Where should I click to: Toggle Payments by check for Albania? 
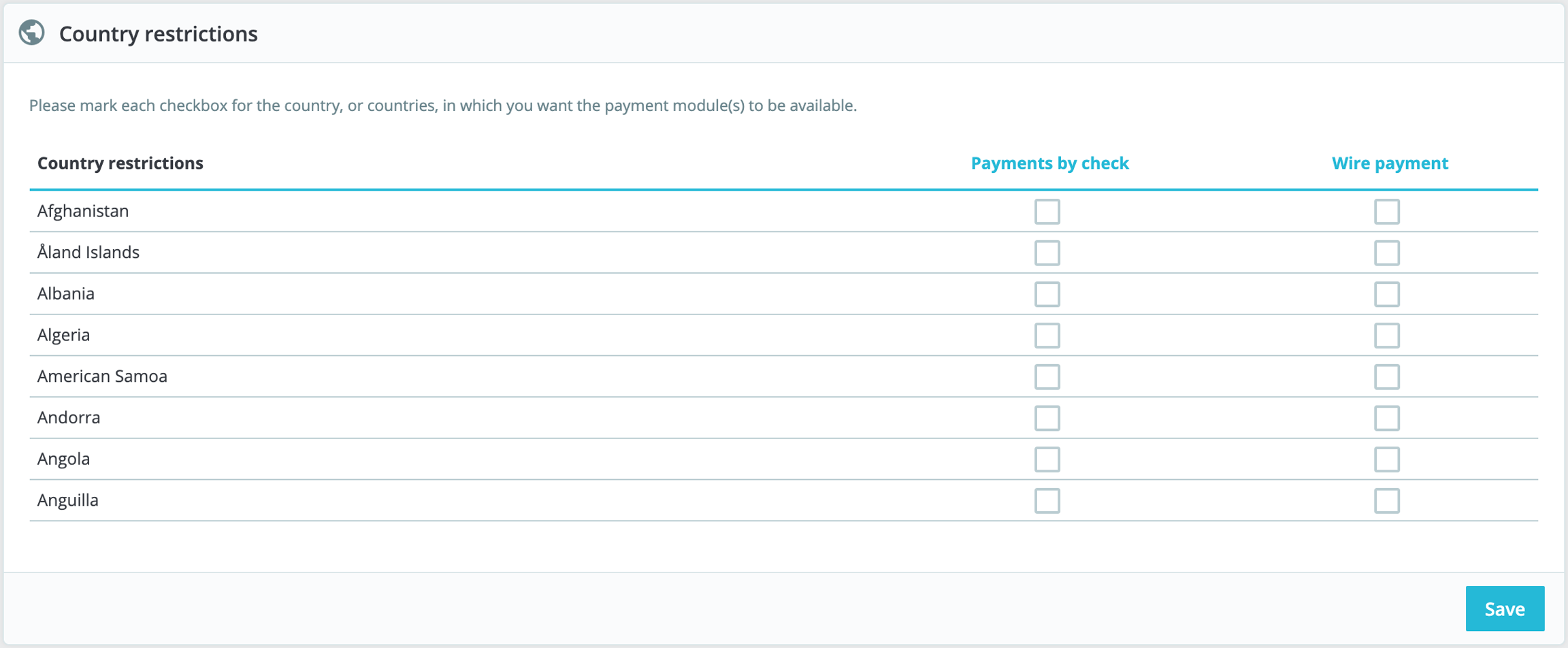[1047, 294]
